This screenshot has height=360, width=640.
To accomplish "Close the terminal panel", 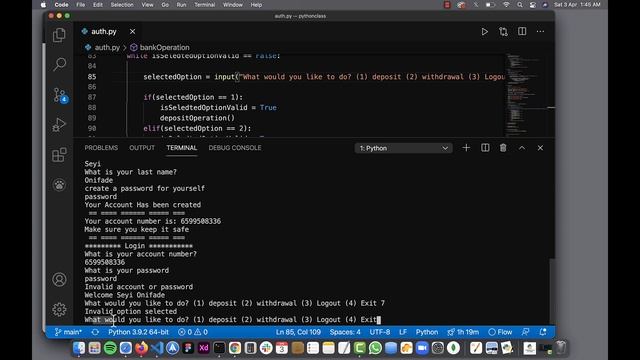I will [540, 148].
